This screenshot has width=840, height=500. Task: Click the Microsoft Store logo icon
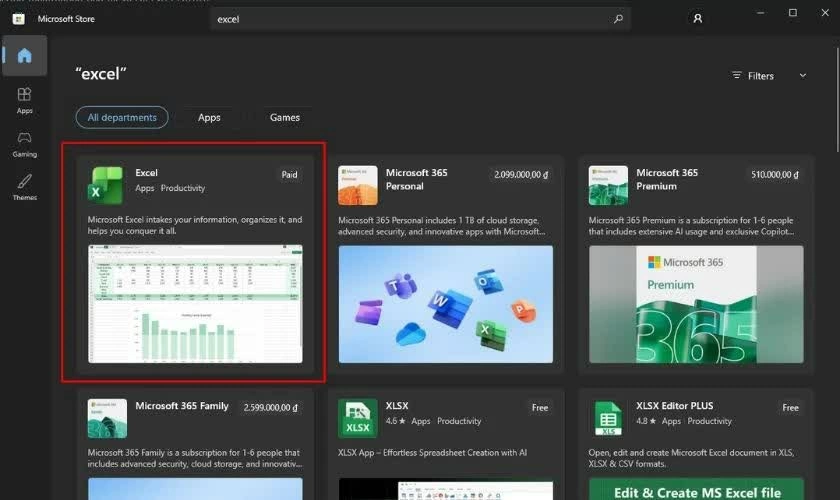tap(18, 19)
